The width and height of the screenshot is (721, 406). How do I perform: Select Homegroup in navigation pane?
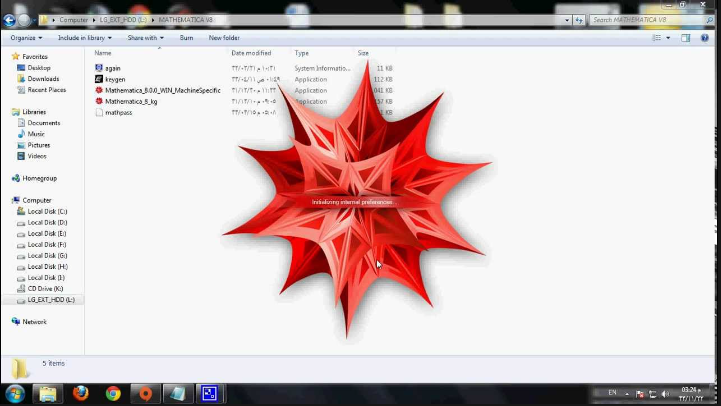[40, 178]
